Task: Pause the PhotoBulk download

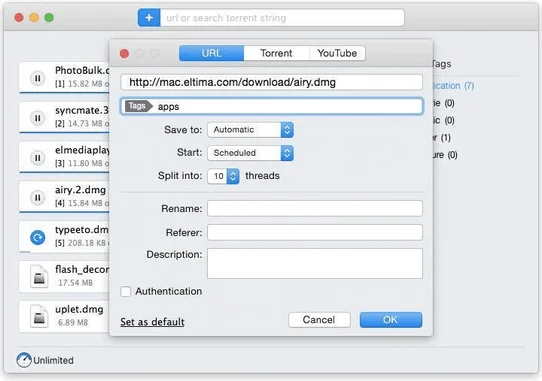Action: [x=38, y=78]
